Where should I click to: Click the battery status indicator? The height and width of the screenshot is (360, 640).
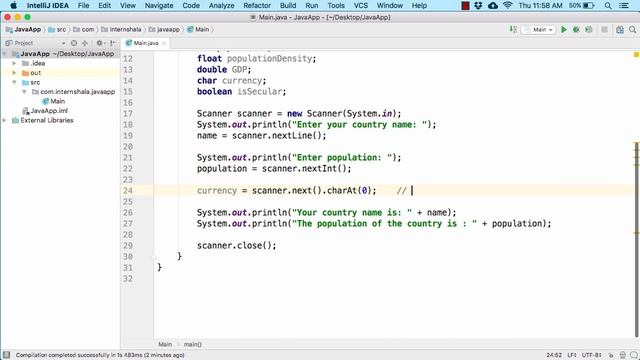point(581,6)
